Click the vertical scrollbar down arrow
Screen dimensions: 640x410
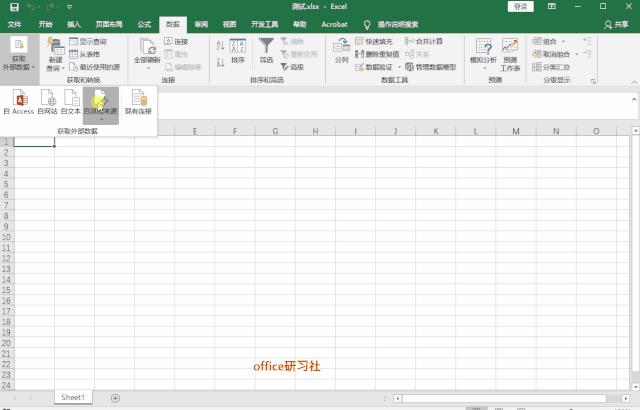[636, 386]
